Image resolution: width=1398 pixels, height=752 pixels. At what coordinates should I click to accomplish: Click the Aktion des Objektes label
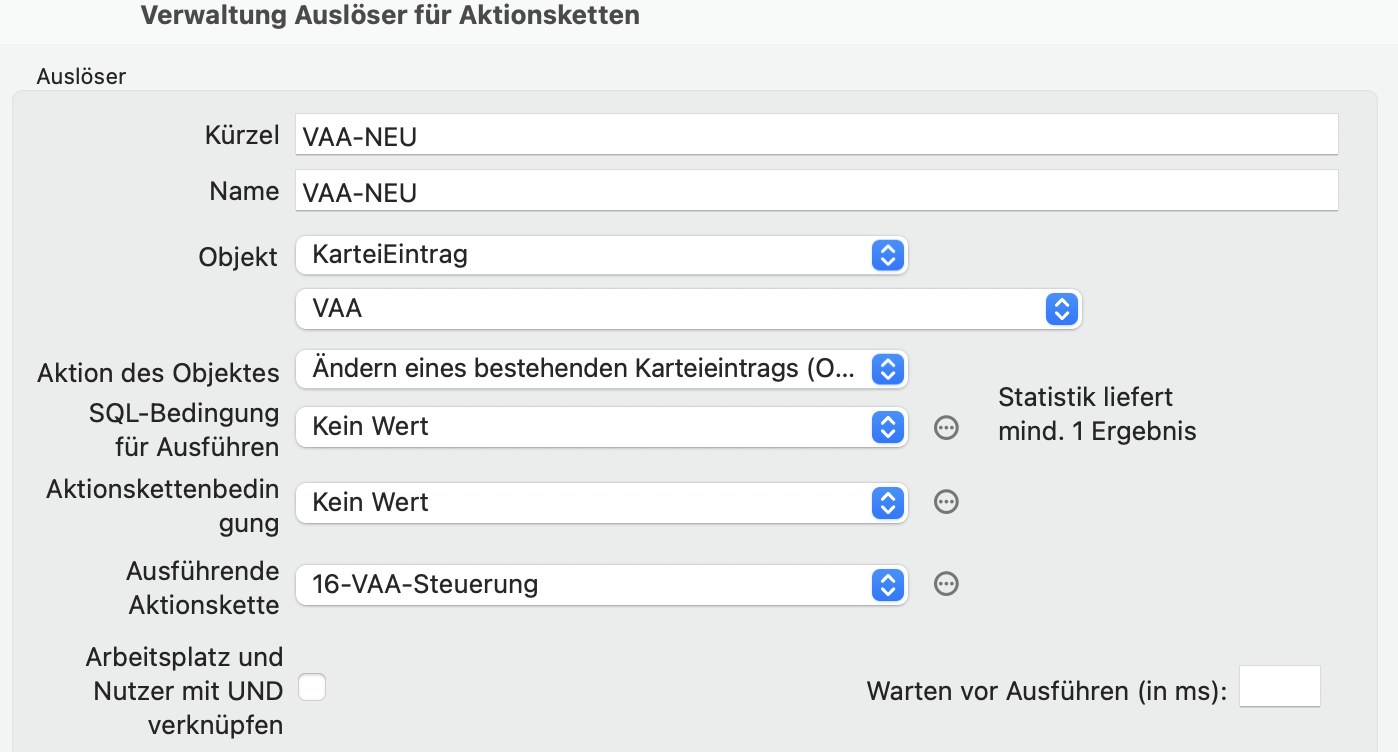158,373
